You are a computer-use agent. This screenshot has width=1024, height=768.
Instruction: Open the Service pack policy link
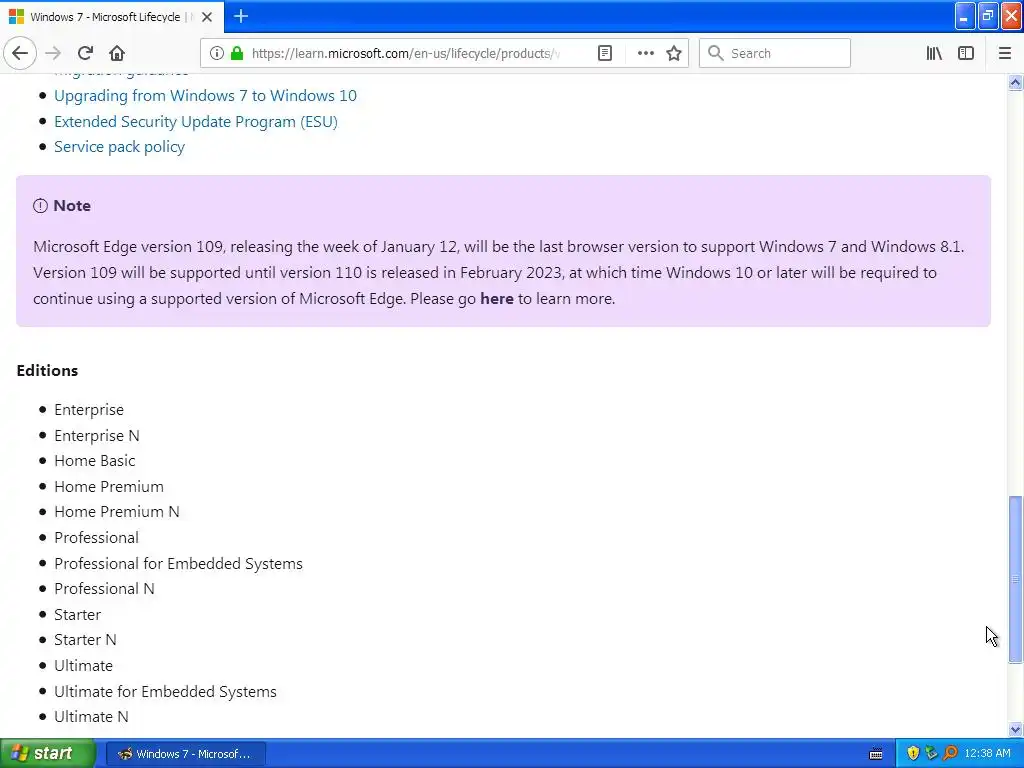point(120,147)
